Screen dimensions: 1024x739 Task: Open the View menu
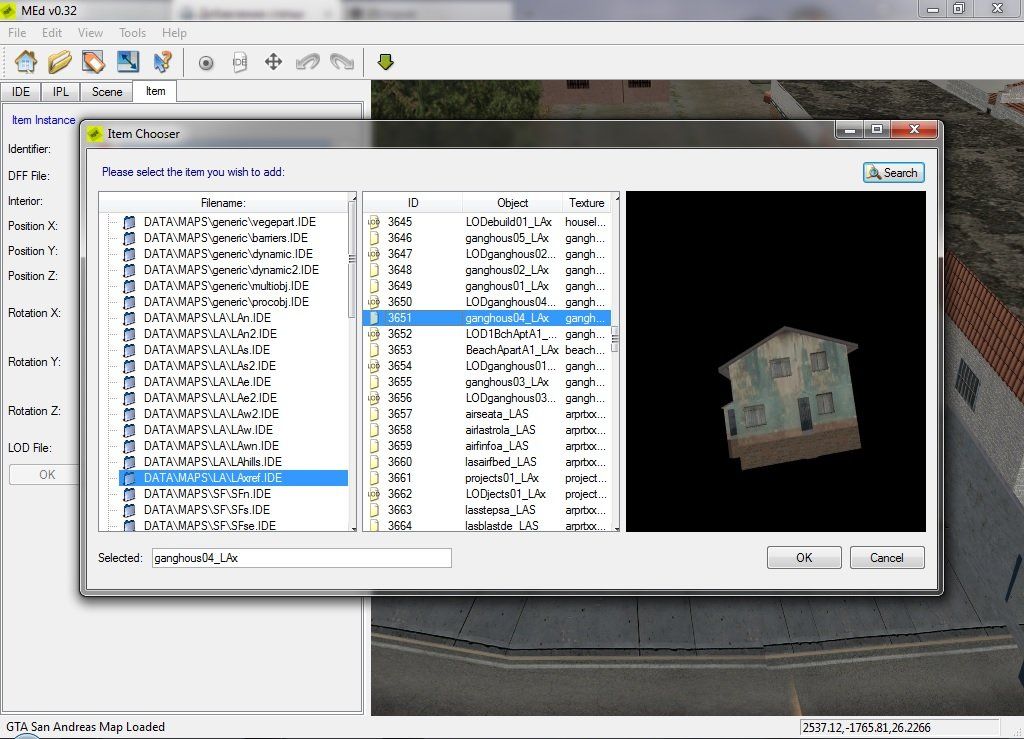coord(90,33)
